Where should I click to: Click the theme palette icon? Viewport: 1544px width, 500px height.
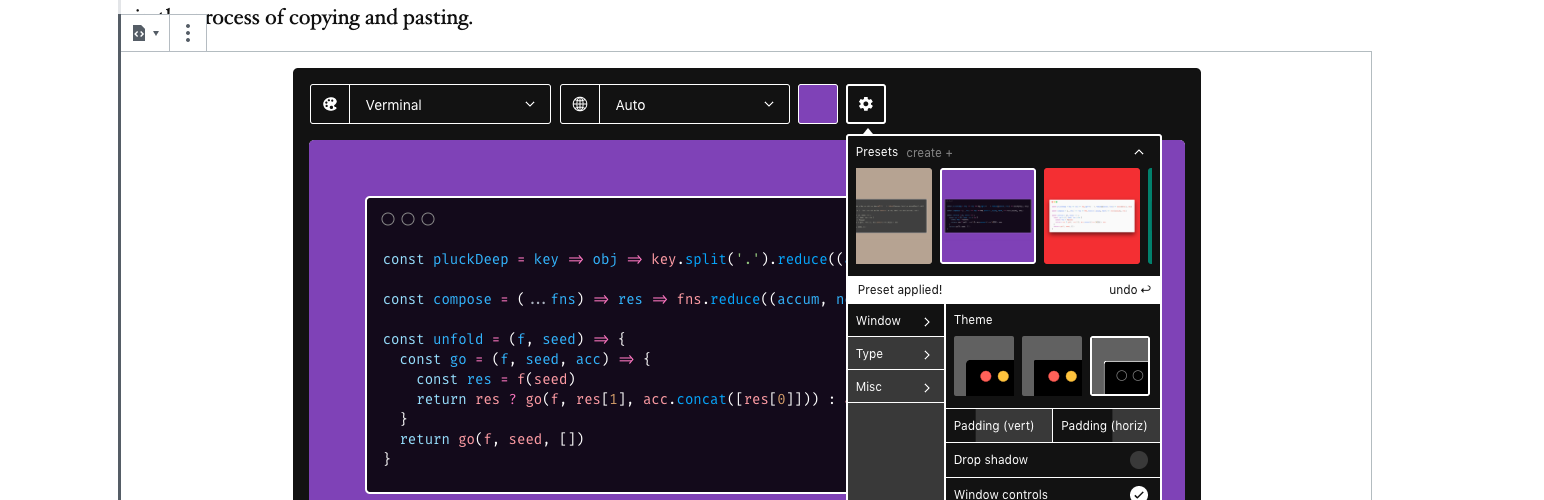(x=330, y=104)
